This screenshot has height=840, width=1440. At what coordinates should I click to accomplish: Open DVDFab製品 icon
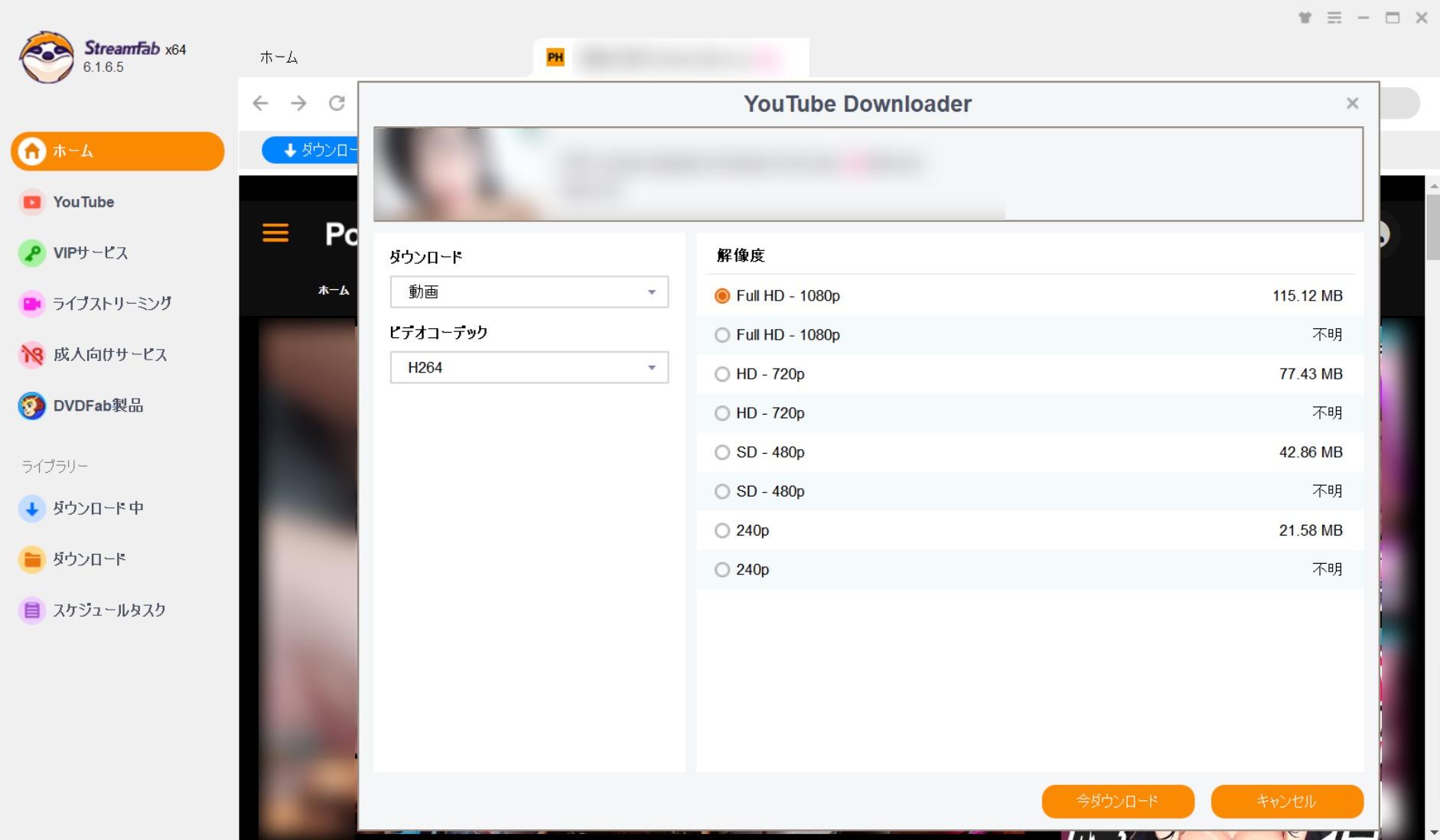32,406
